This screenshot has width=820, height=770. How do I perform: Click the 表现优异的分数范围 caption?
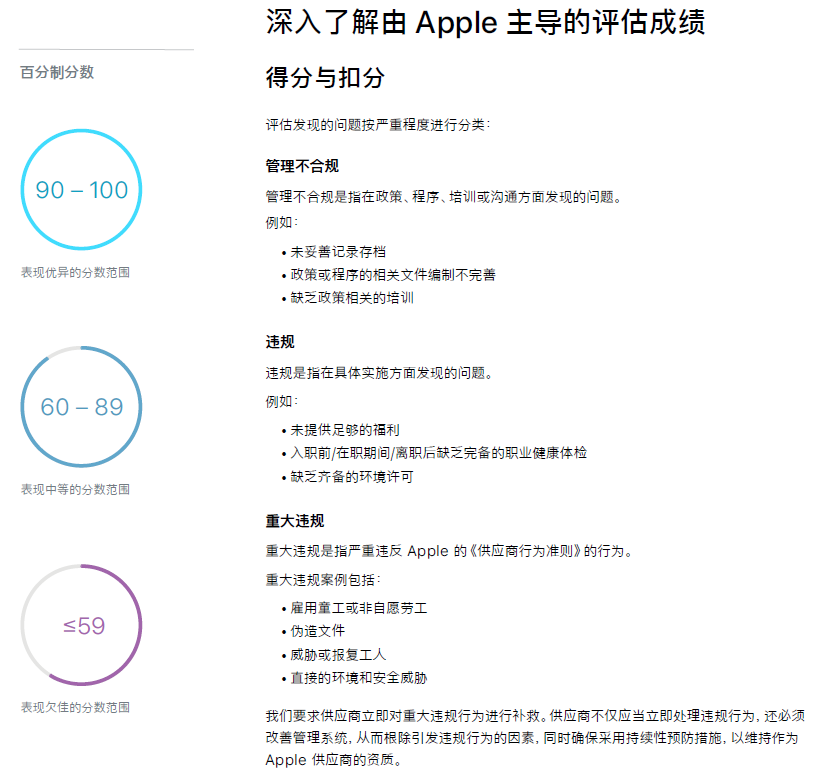tap(75, 272)
